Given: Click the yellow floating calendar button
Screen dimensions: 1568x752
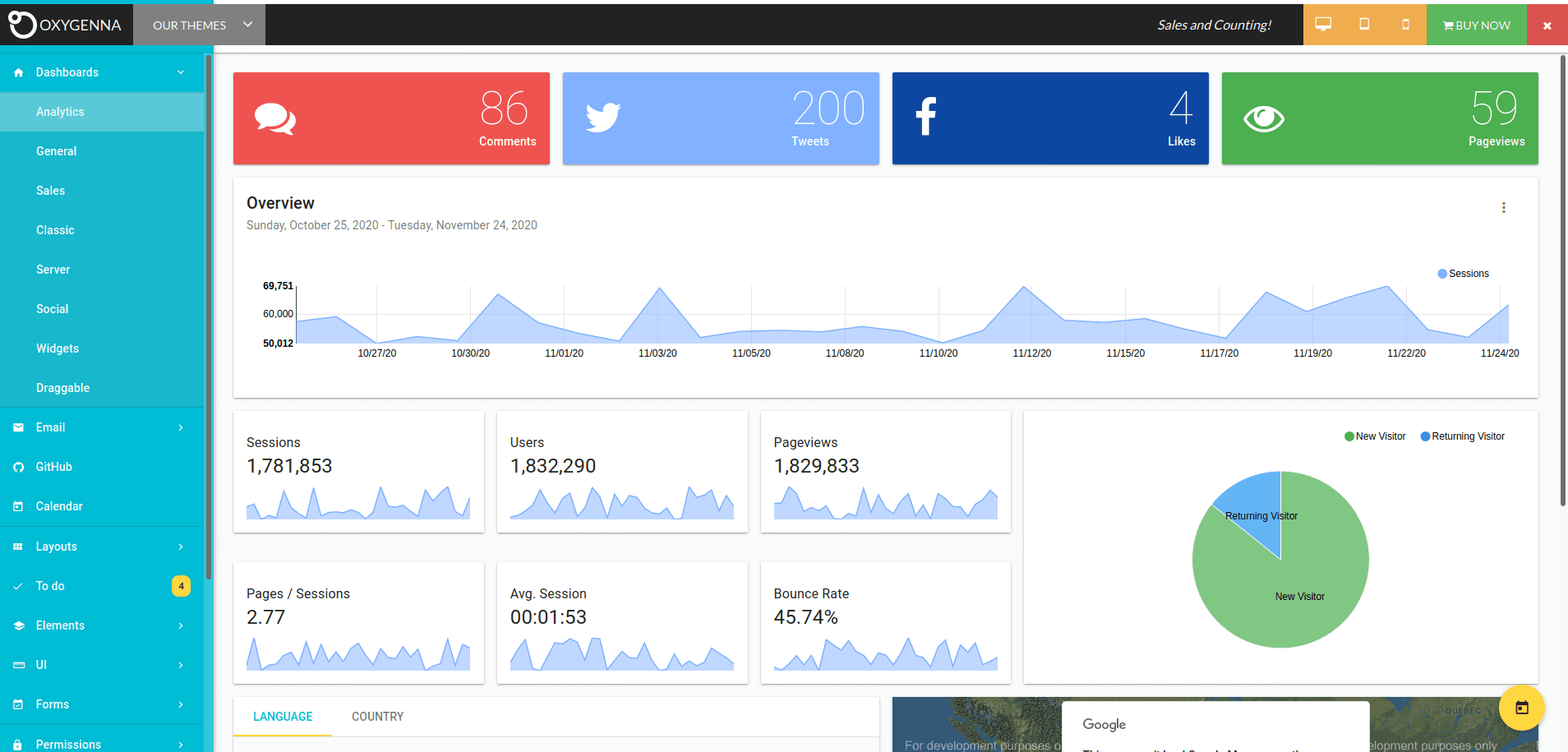Looking at the screenshot, I should [1521, 708].
